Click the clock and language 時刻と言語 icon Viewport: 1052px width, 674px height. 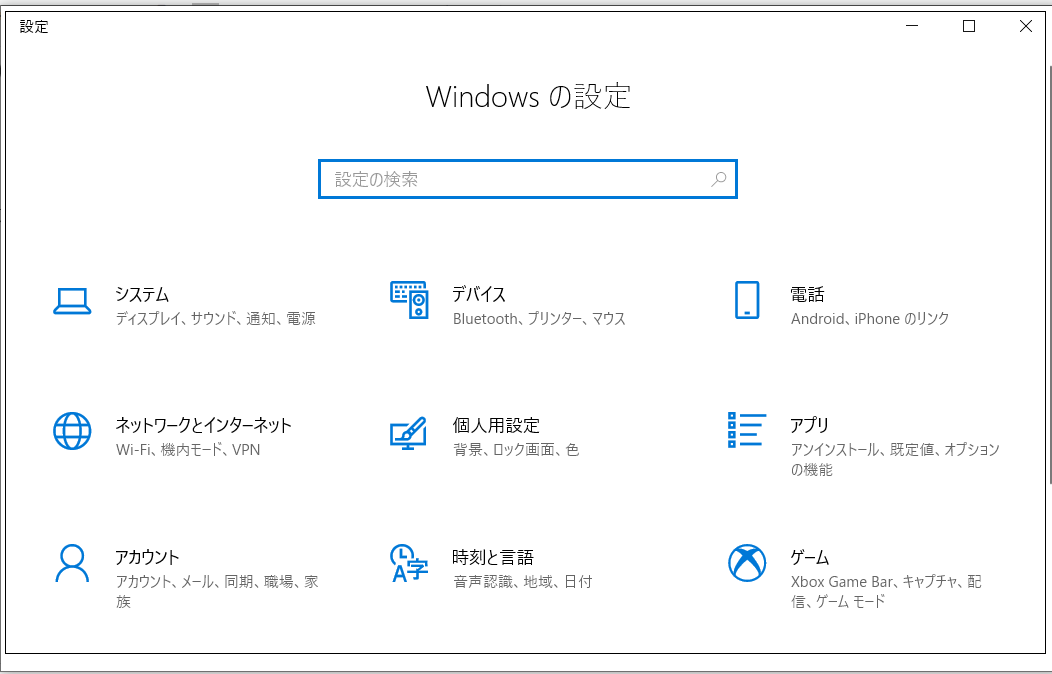point(409,563)
